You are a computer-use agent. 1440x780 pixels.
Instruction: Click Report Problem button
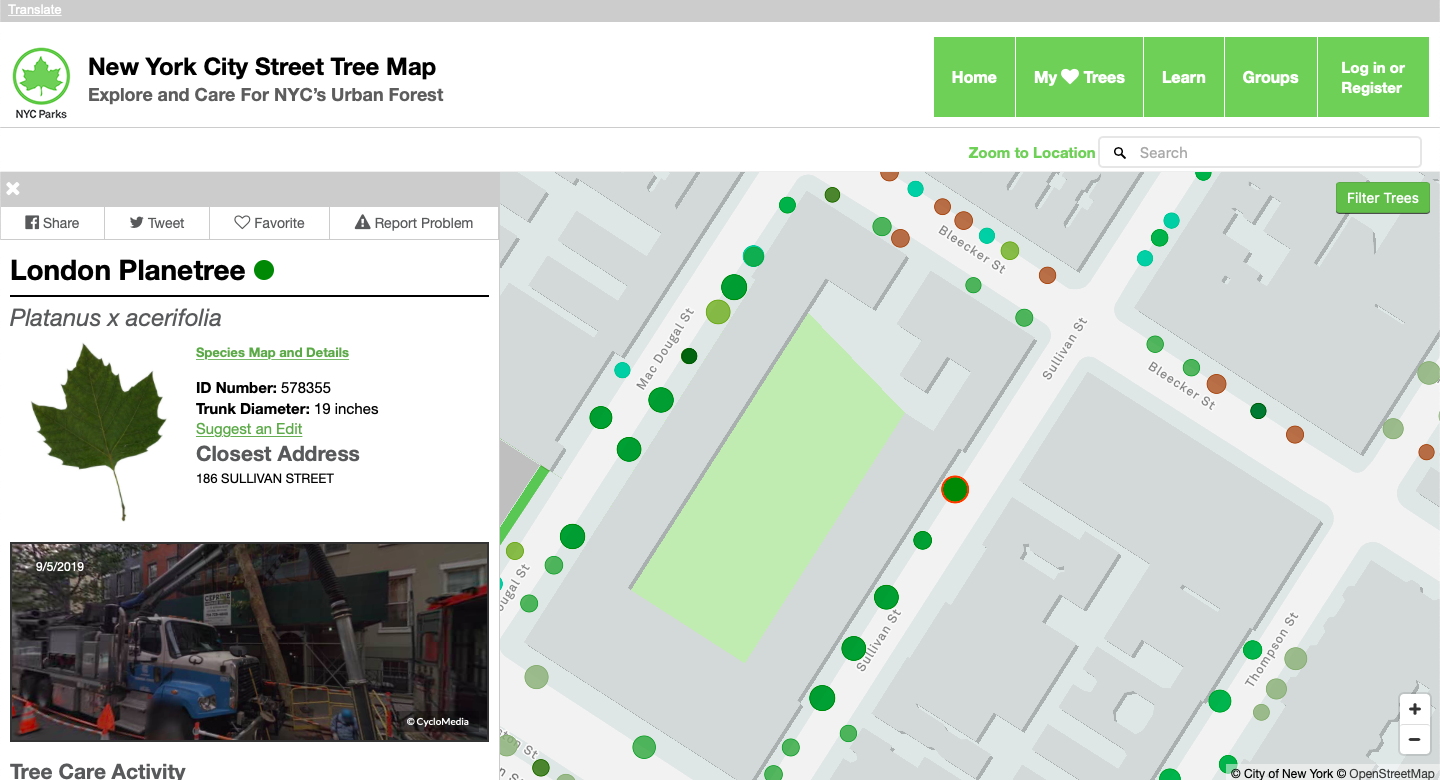(x=414, y=223)
